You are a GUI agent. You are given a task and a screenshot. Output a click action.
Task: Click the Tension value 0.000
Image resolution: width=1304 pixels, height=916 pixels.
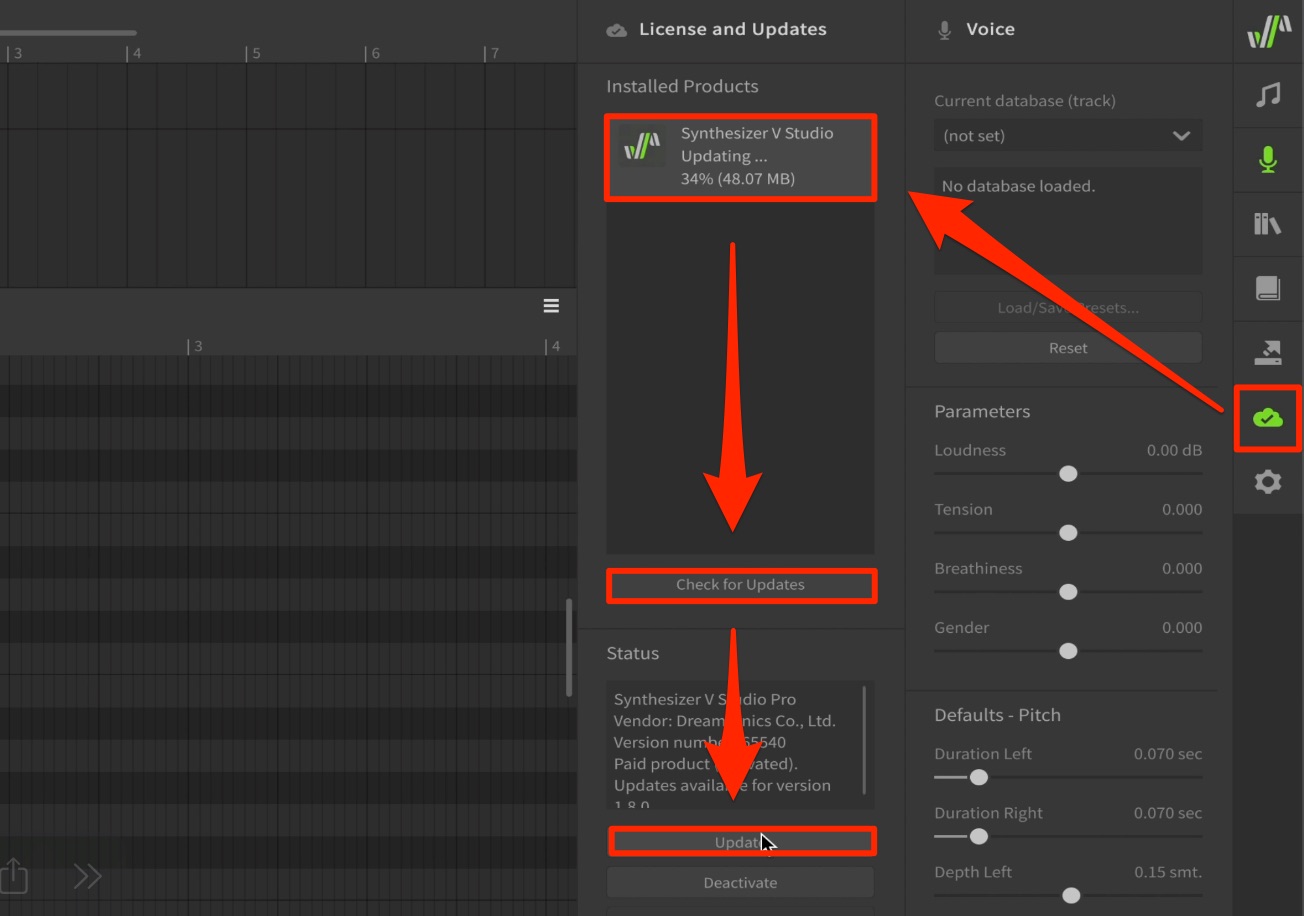point(1182,509)
